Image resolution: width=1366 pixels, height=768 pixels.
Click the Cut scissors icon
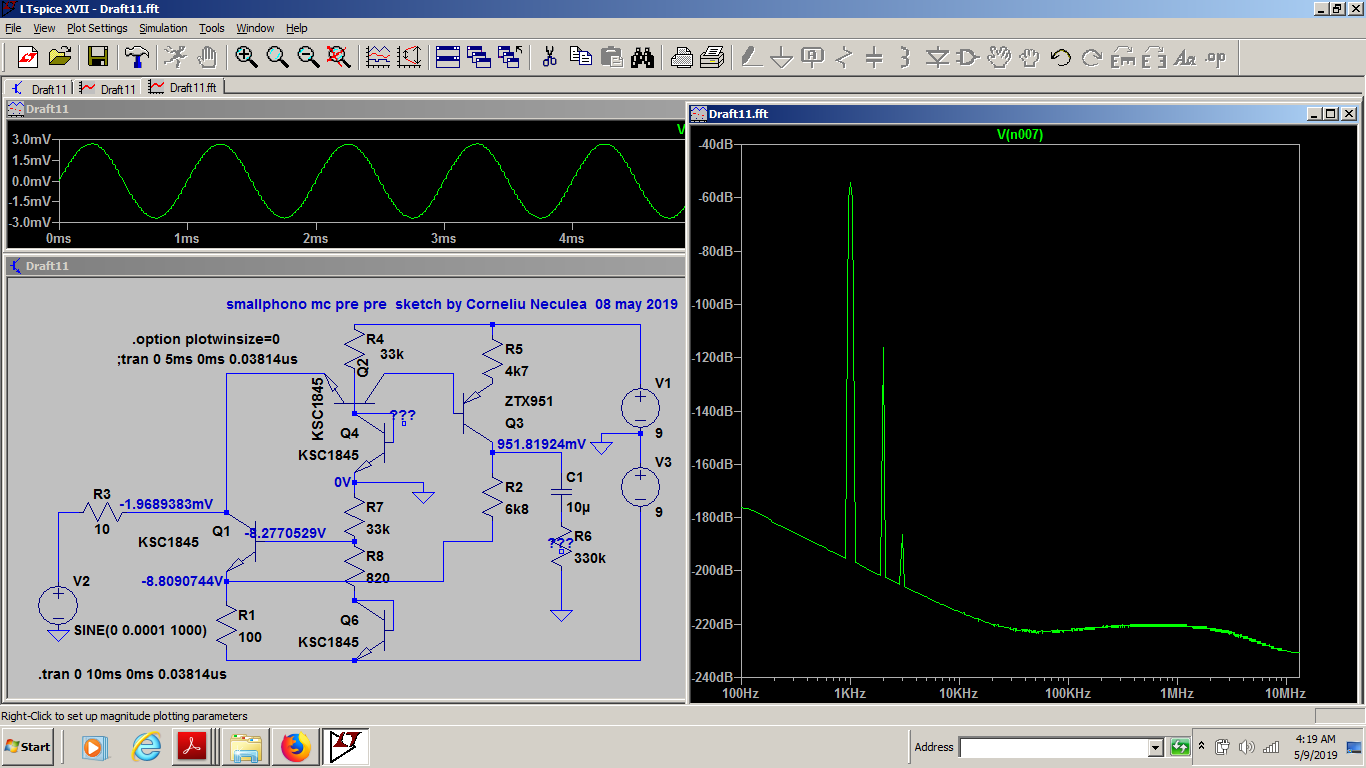click(x=549, y=57)
